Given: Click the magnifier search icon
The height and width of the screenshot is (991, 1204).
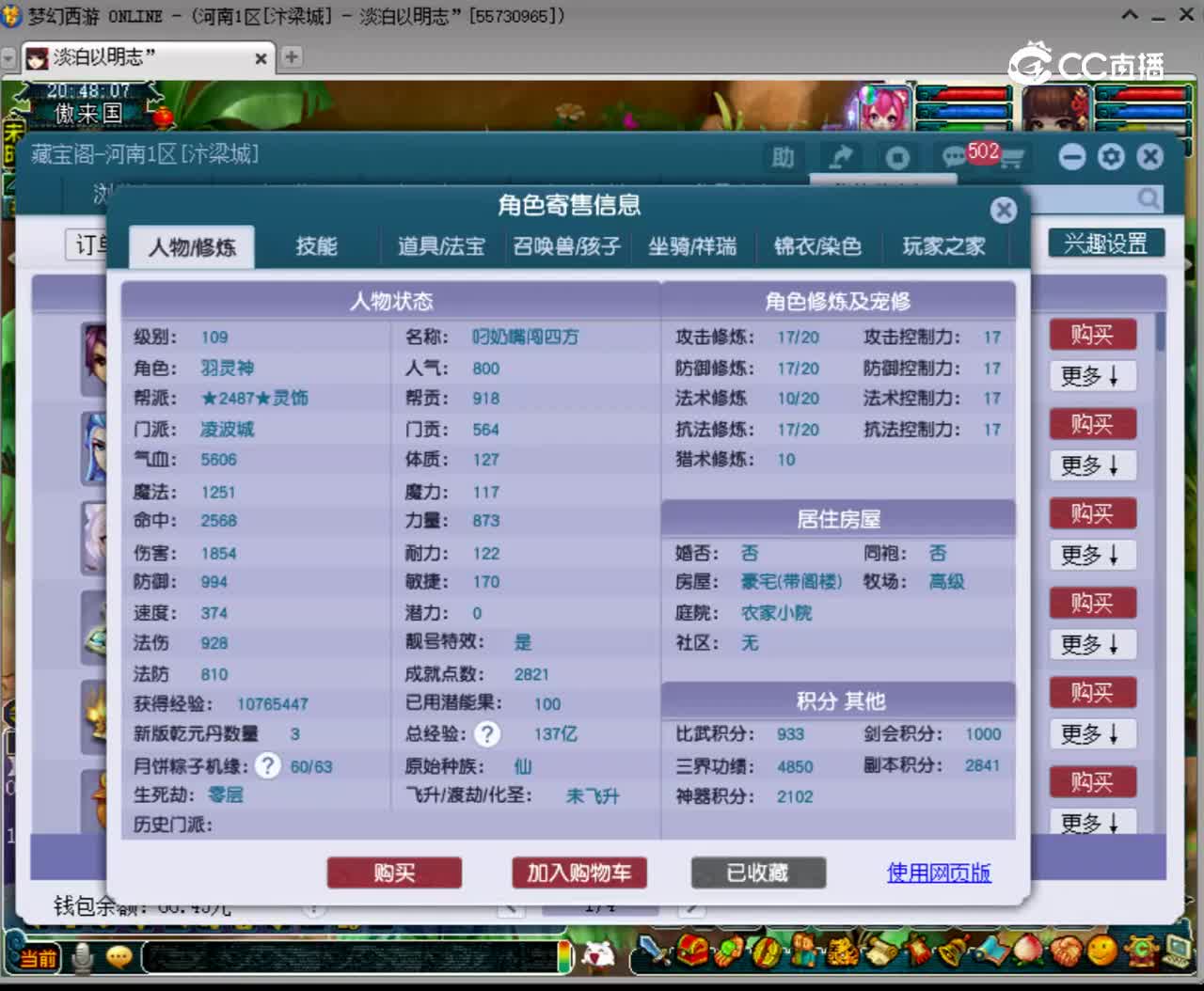Looking at the screenshot, I should click(1149, 198).
